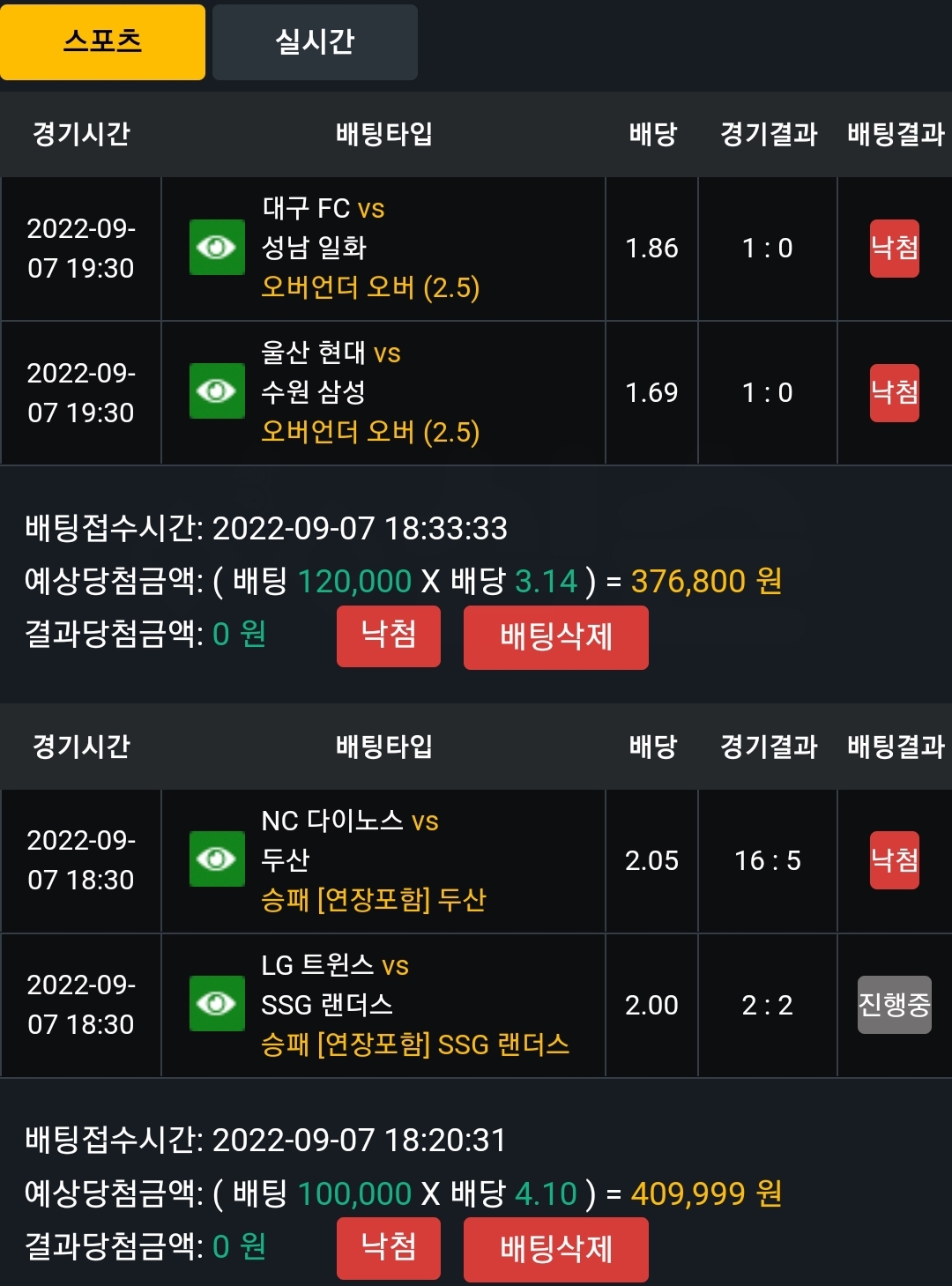952x1286 pixels.
Task: Switch to the 실시간 tab
Action: [315, 42]
